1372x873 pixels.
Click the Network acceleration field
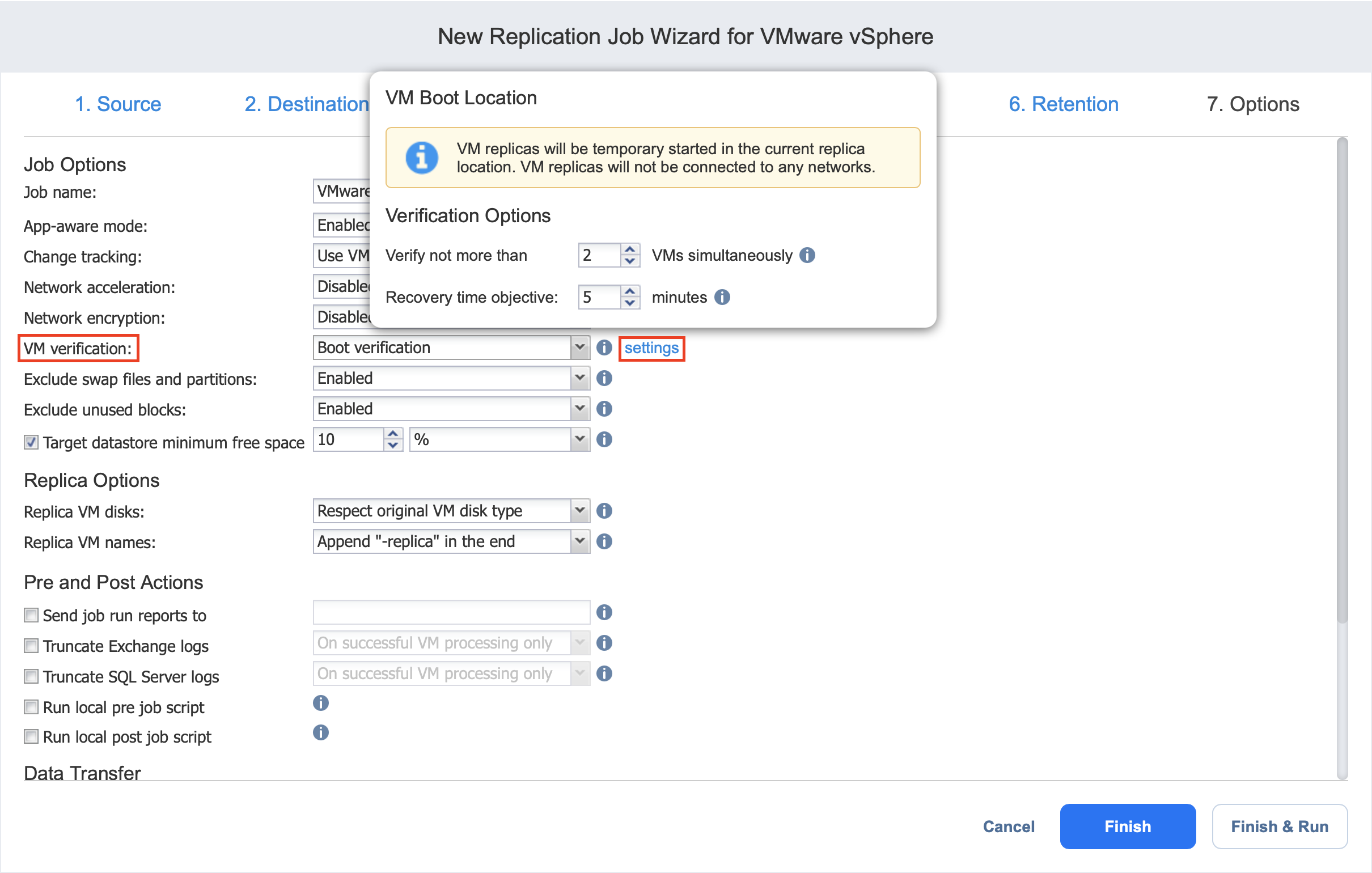[342, 287]
